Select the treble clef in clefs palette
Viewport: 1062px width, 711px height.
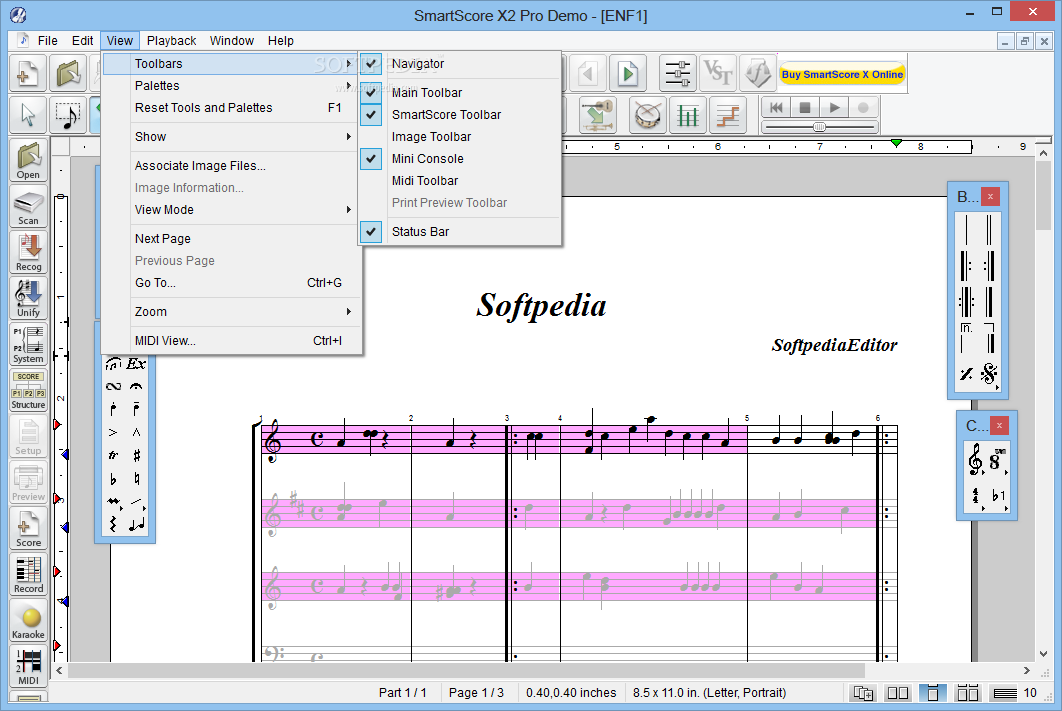[975, 460]
